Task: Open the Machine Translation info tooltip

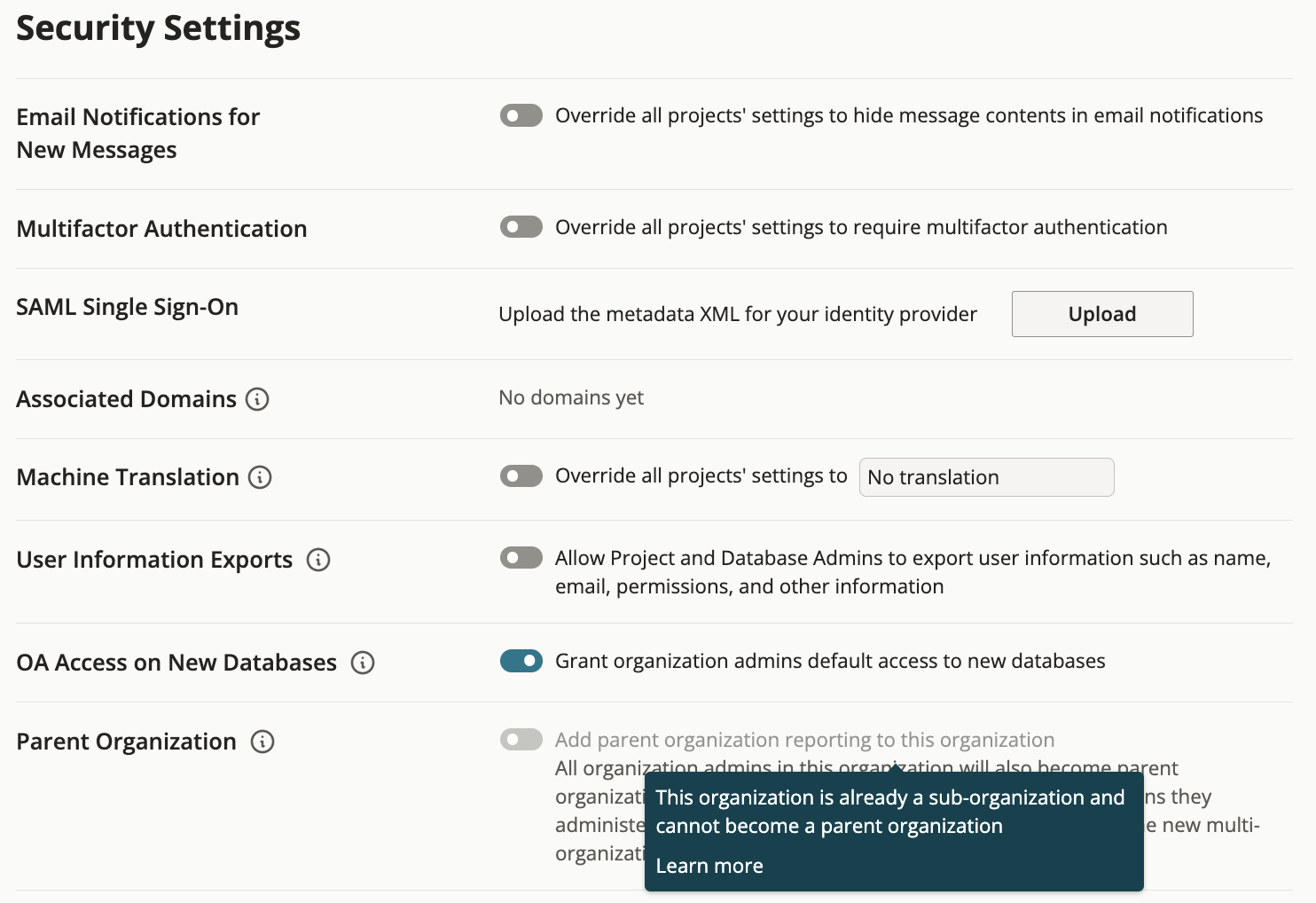Action: point(259,477)
